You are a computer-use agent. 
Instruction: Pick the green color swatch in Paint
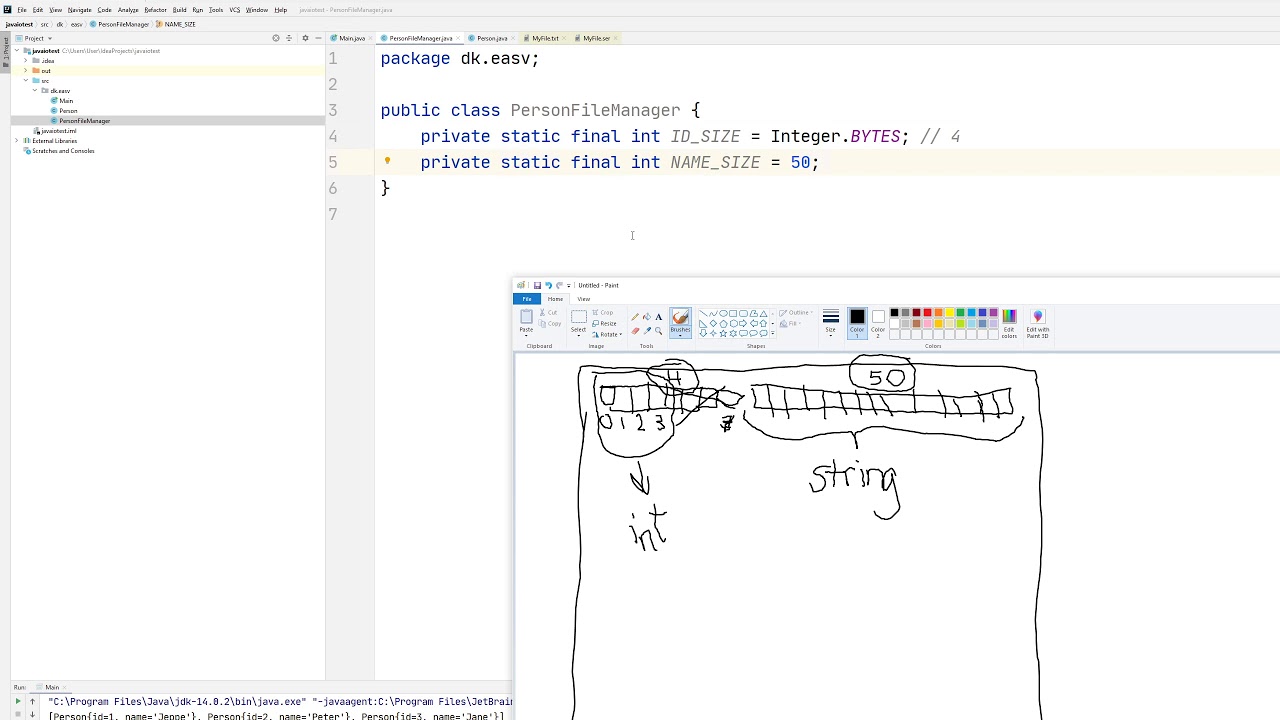pyautogui.click(x=960, y=313)
